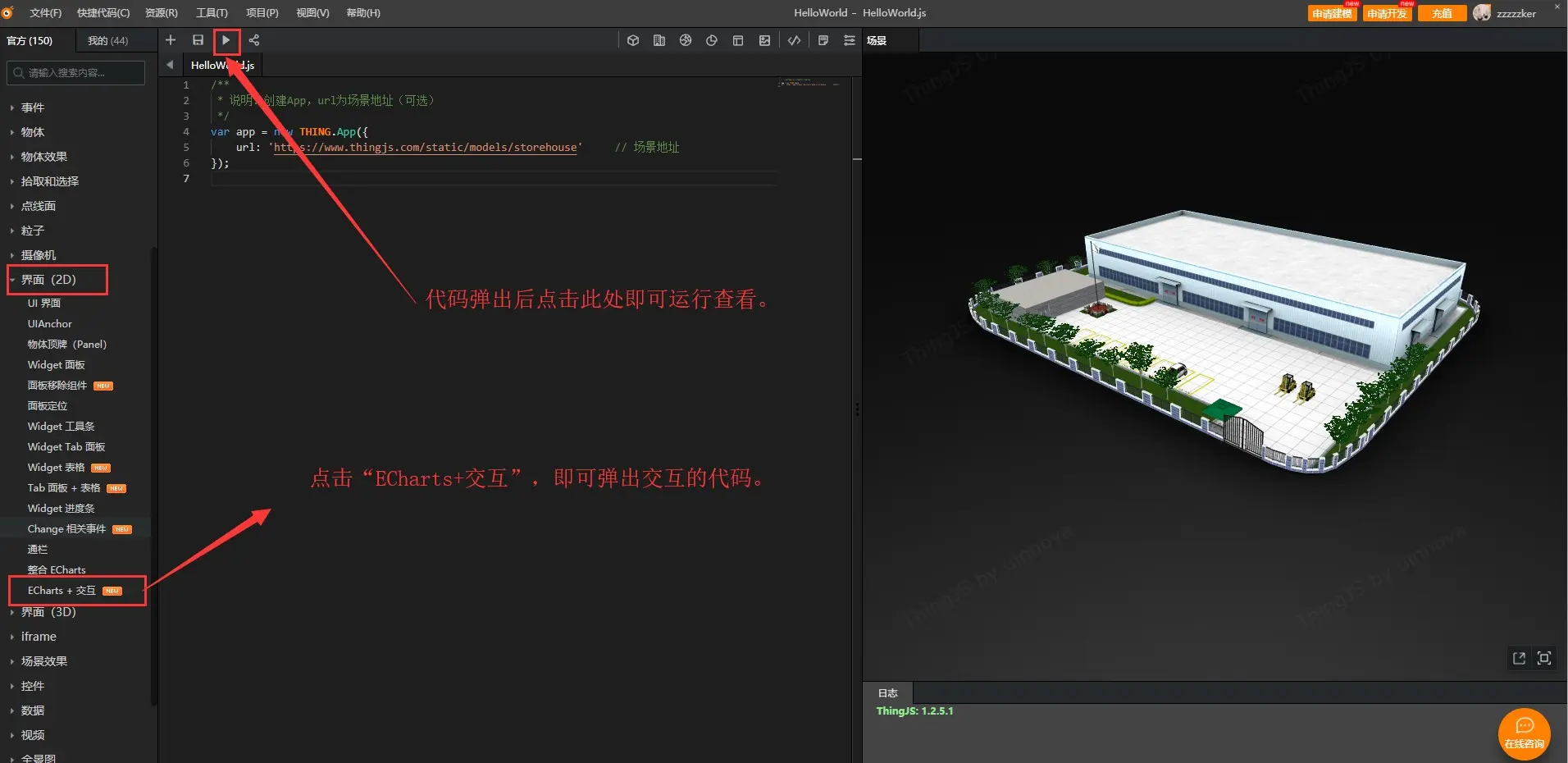Save the file using the disk icon
Screen dimensions: 1568x763
click(198, 40)
